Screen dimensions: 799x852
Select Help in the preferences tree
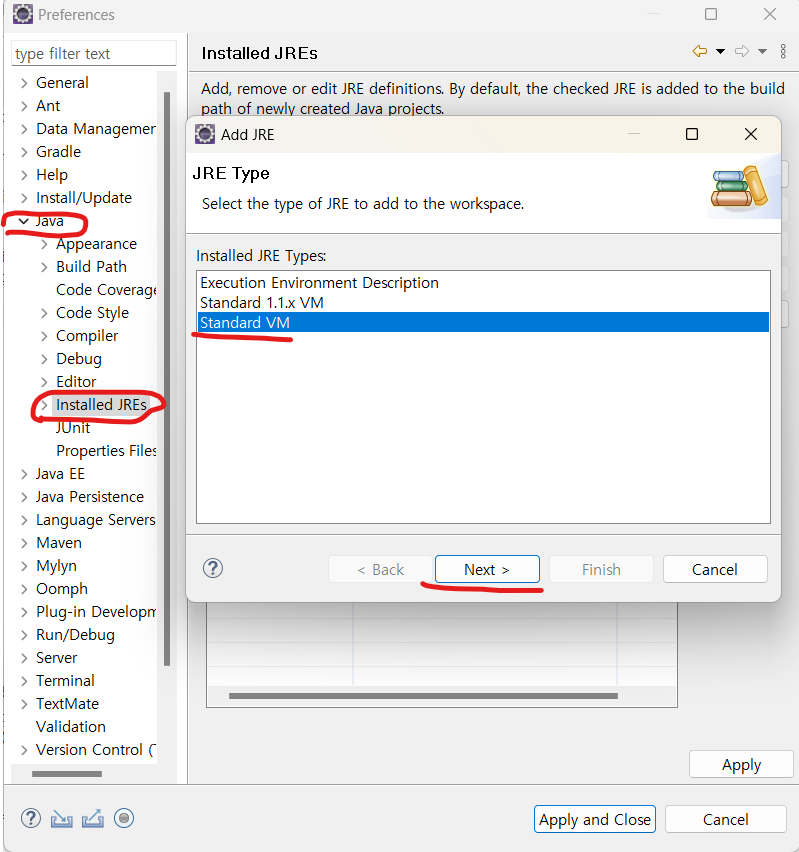(52, 175)
